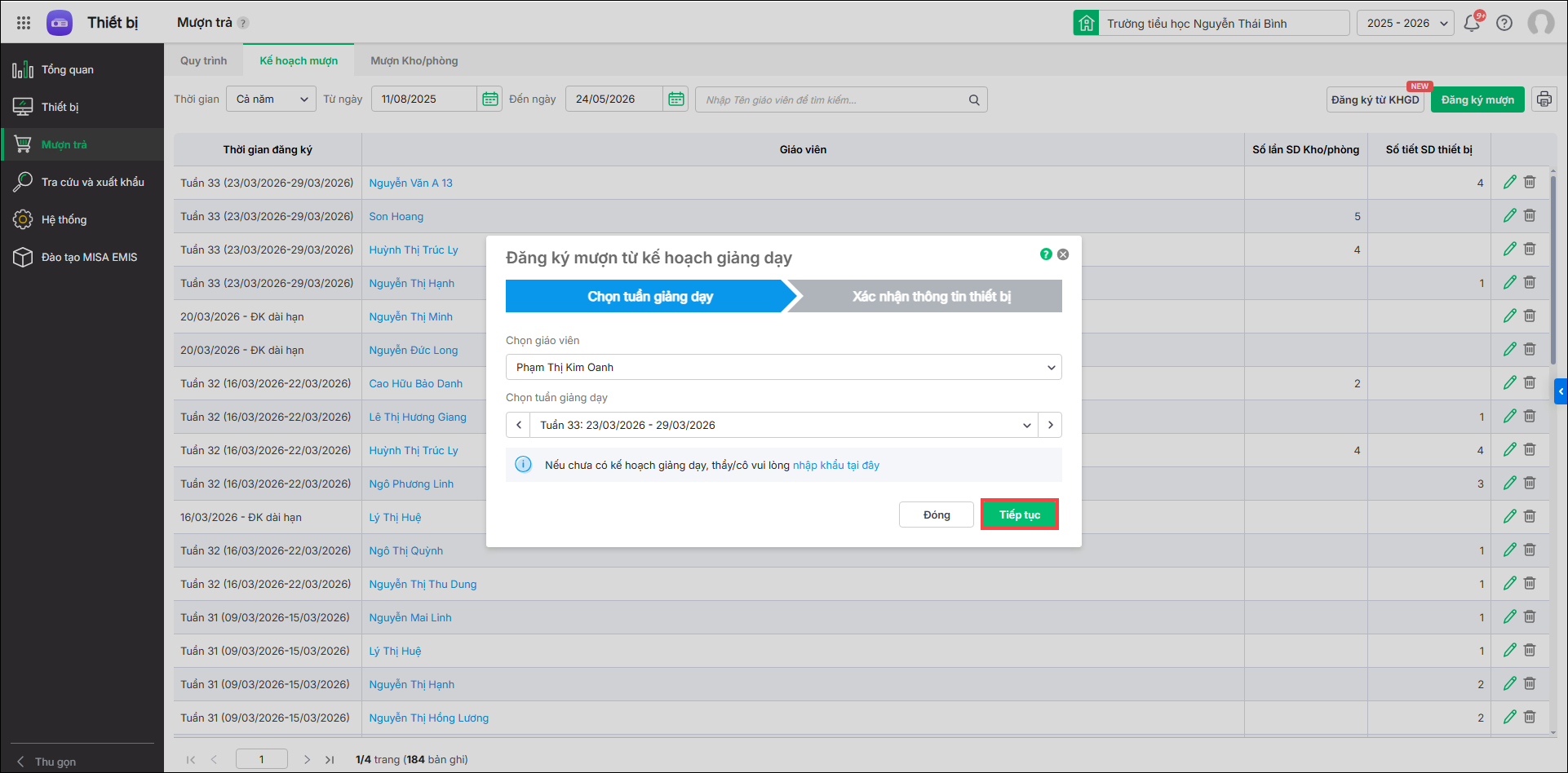Viewport: 1568px width, 773px height.
Task: Edit the Nguyễn Mai Linh row
Action: (x=1510, y=617)
